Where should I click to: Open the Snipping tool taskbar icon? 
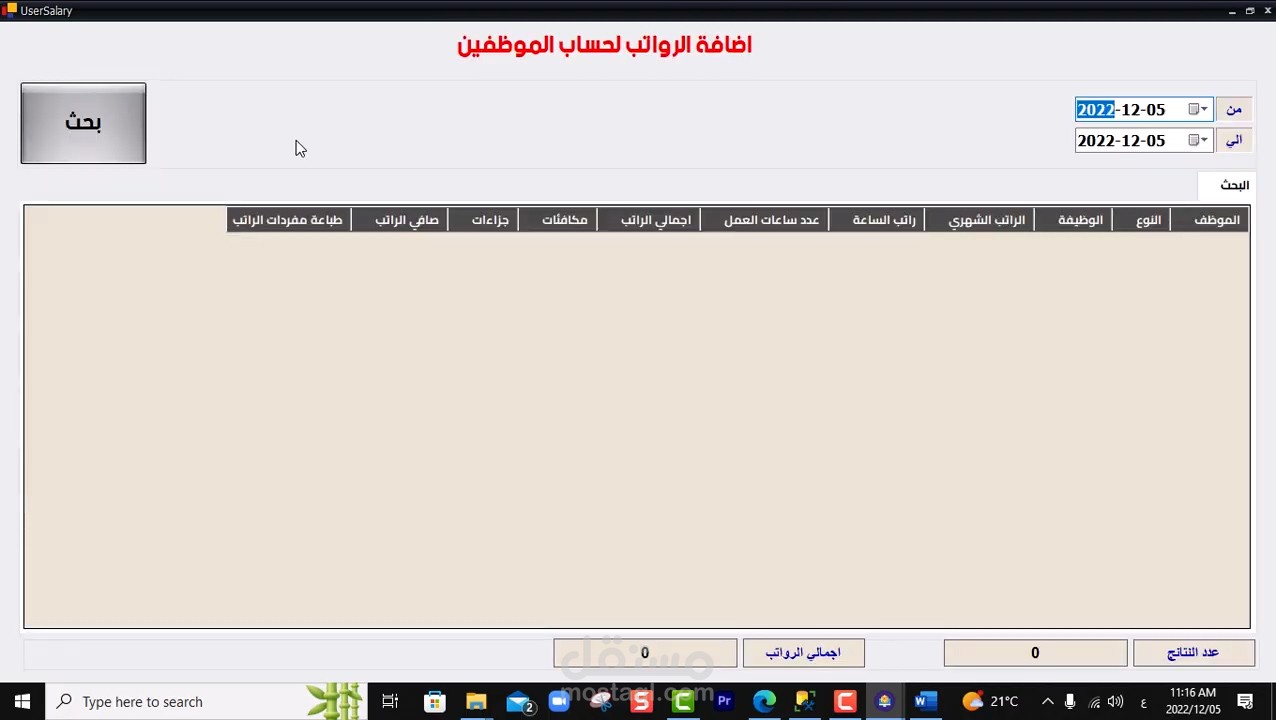[600, 702]
